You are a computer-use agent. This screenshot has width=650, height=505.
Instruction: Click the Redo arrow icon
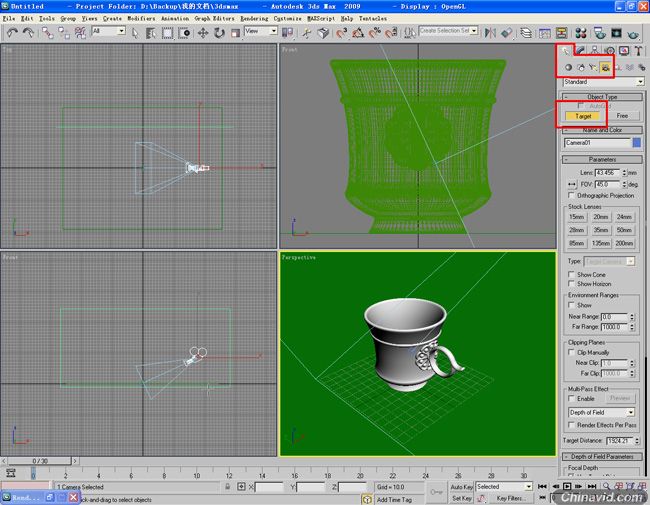coord(28,33)
